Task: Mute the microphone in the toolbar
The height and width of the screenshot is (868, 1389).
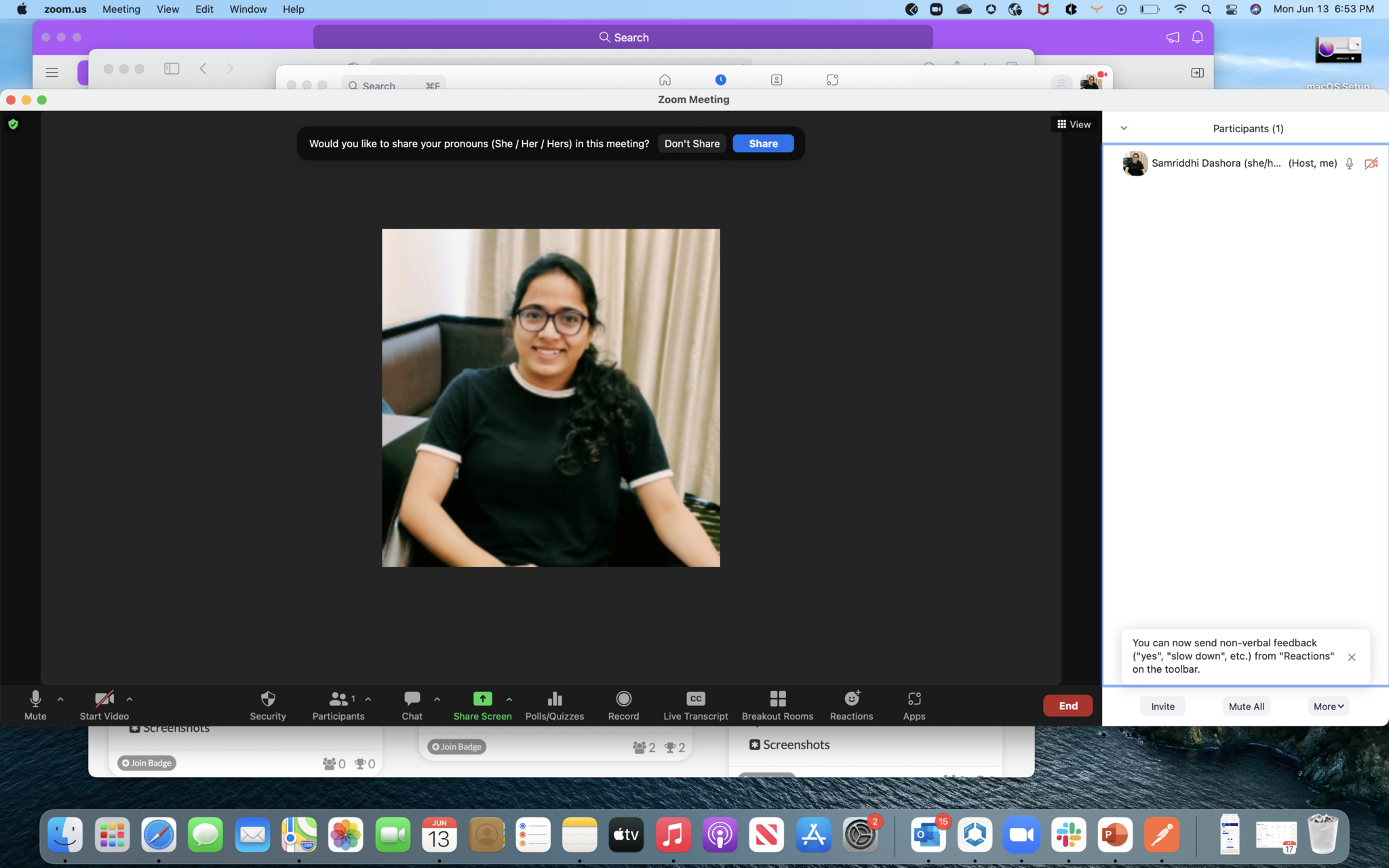Action: 35,698
